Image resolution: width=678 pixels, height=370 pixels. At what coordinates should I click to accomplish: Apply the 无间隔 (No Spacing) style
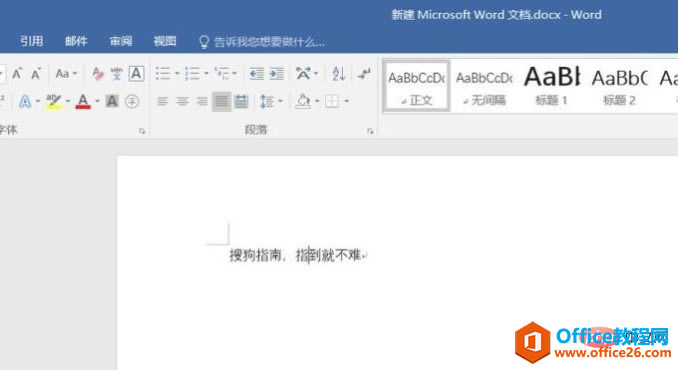click(x=484, y=87)
